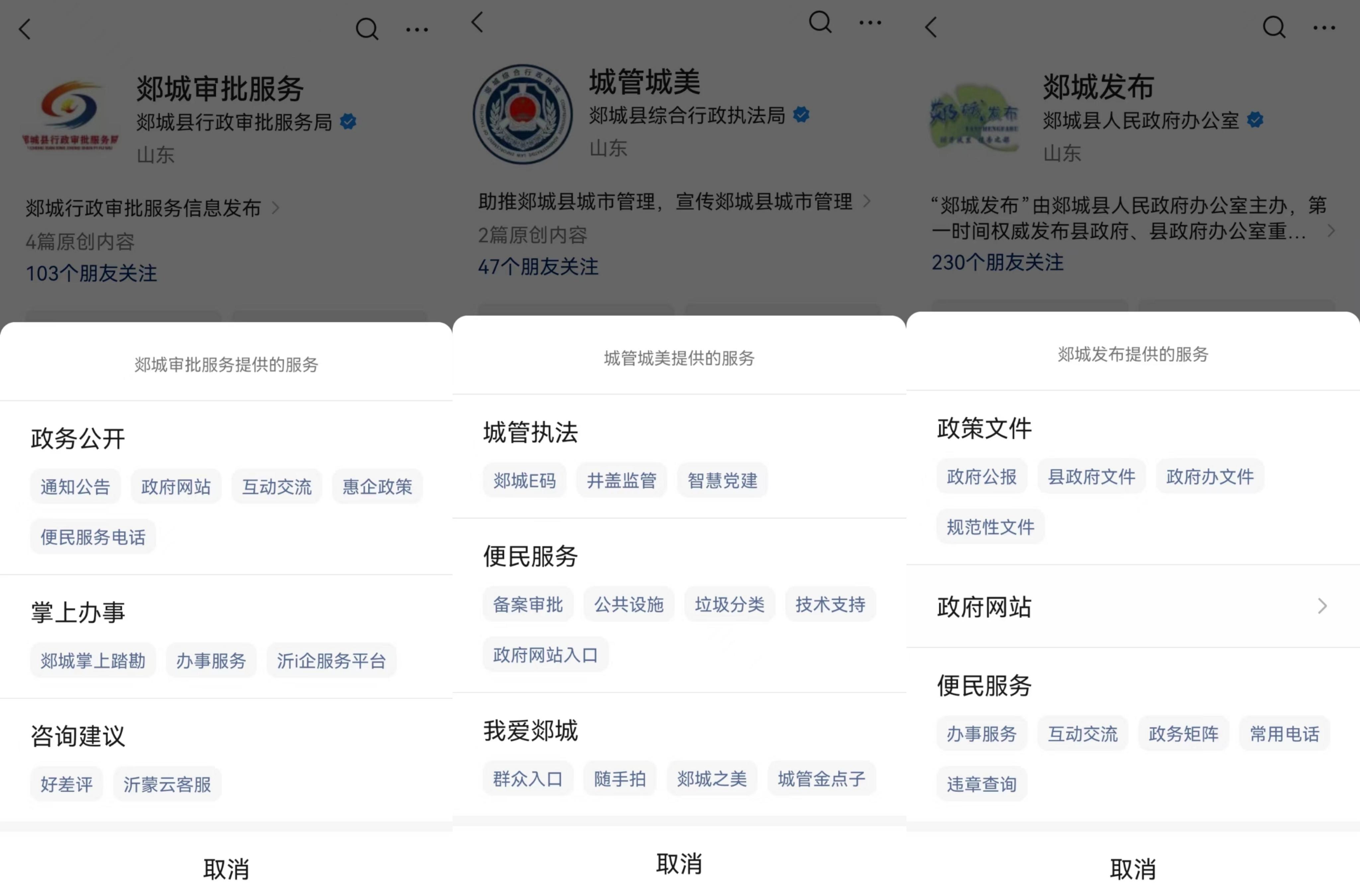Open the 政府网站 menu row in 郯城发布

(x=1133, y=606)
